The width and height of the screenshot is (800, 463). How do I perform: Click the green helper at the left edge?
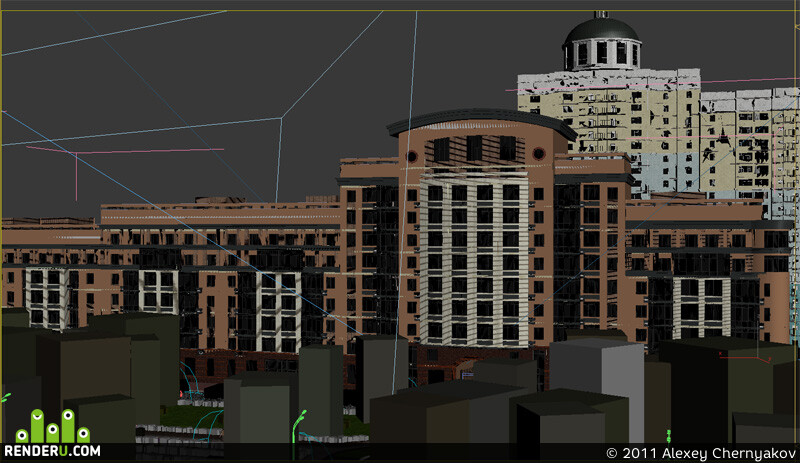pos(5,397)
